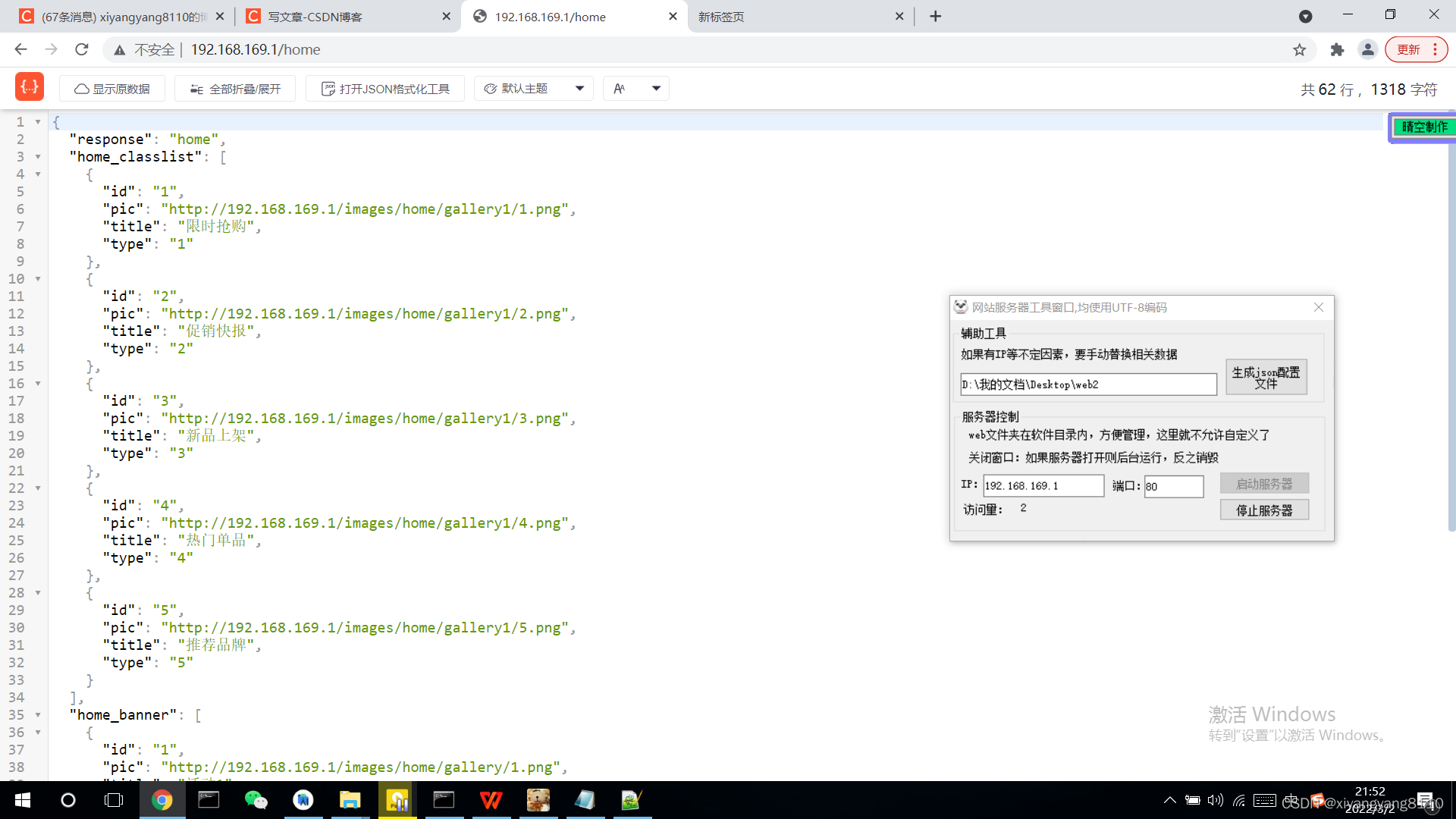Stop the server
This screenshot has height=819, width=1456.
1264,510
